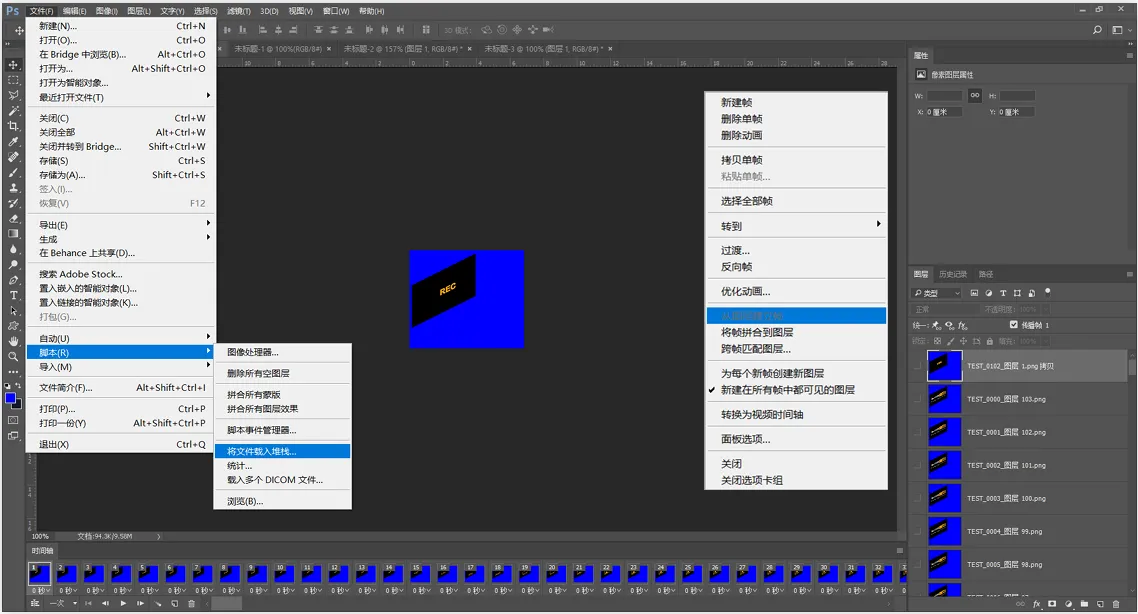Select the Magic Wand tool
The image size is (1138, 614).
point(13,110)
